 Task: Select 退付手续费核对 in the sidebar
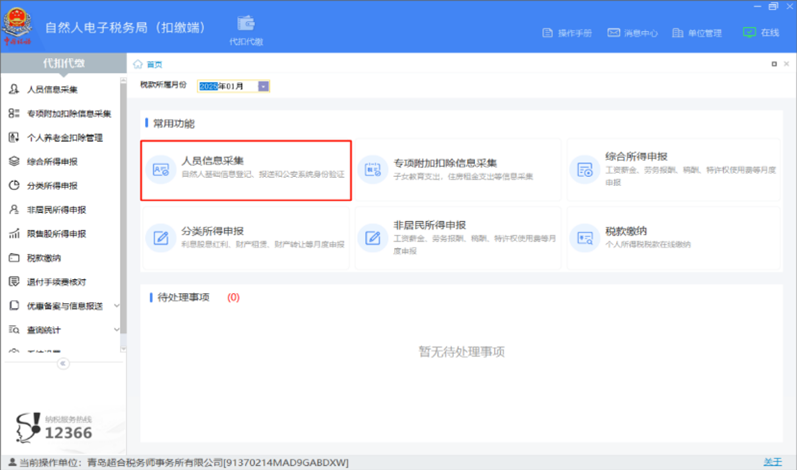tap(56, 281)
